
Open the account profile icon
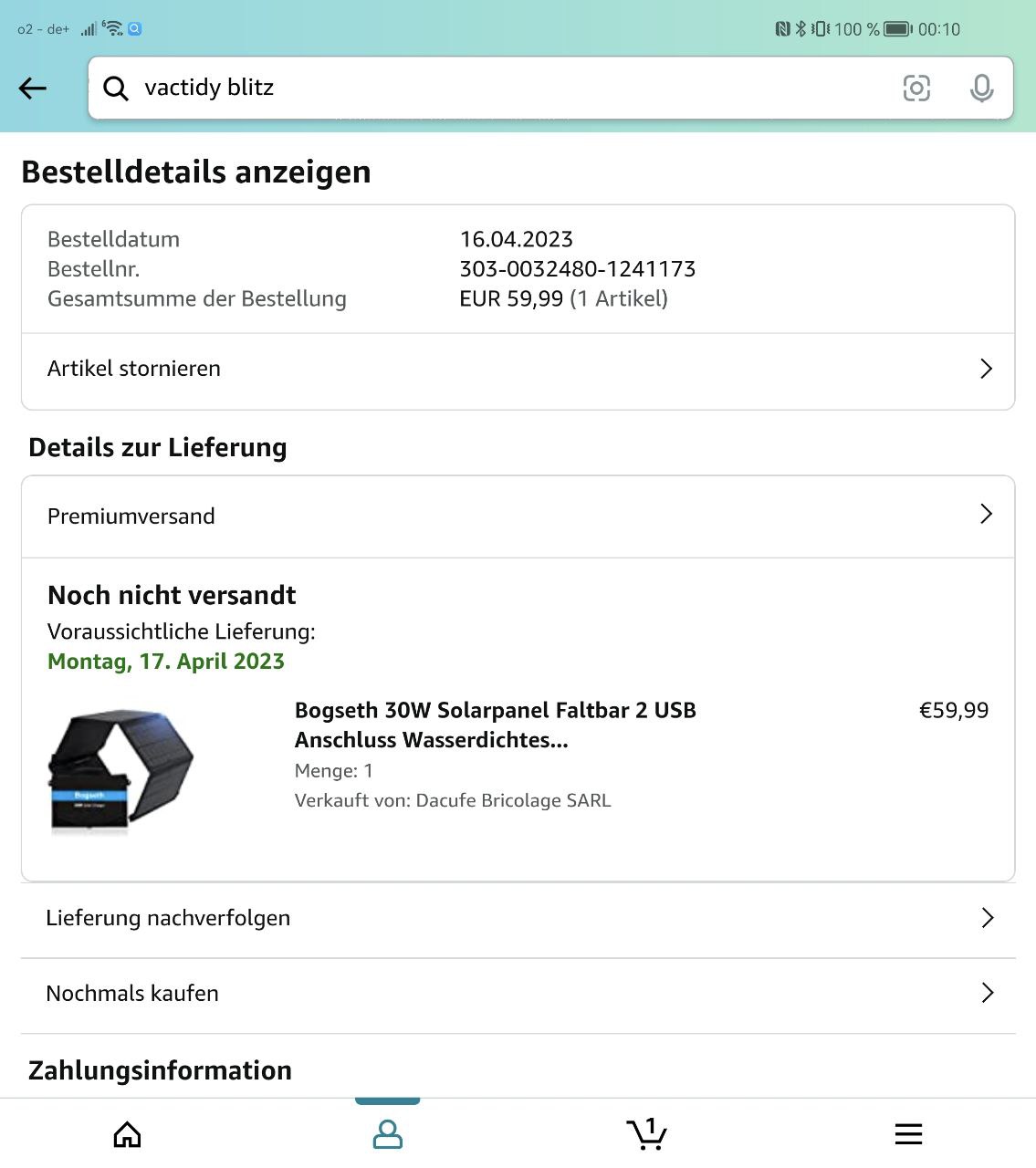tap(388, 1134)
